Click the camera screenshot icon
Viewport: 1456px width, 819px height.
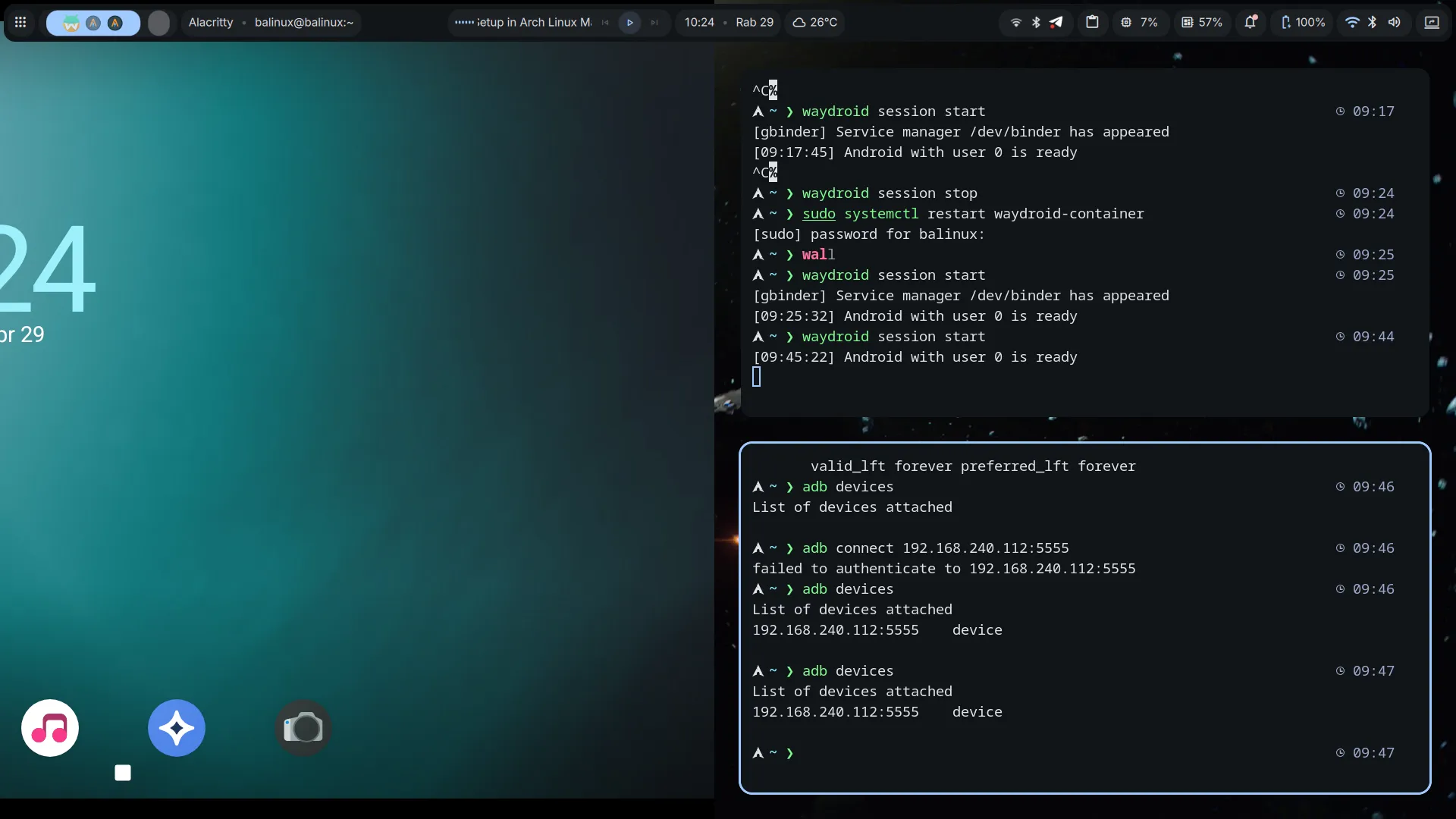[x=303, y=727]
